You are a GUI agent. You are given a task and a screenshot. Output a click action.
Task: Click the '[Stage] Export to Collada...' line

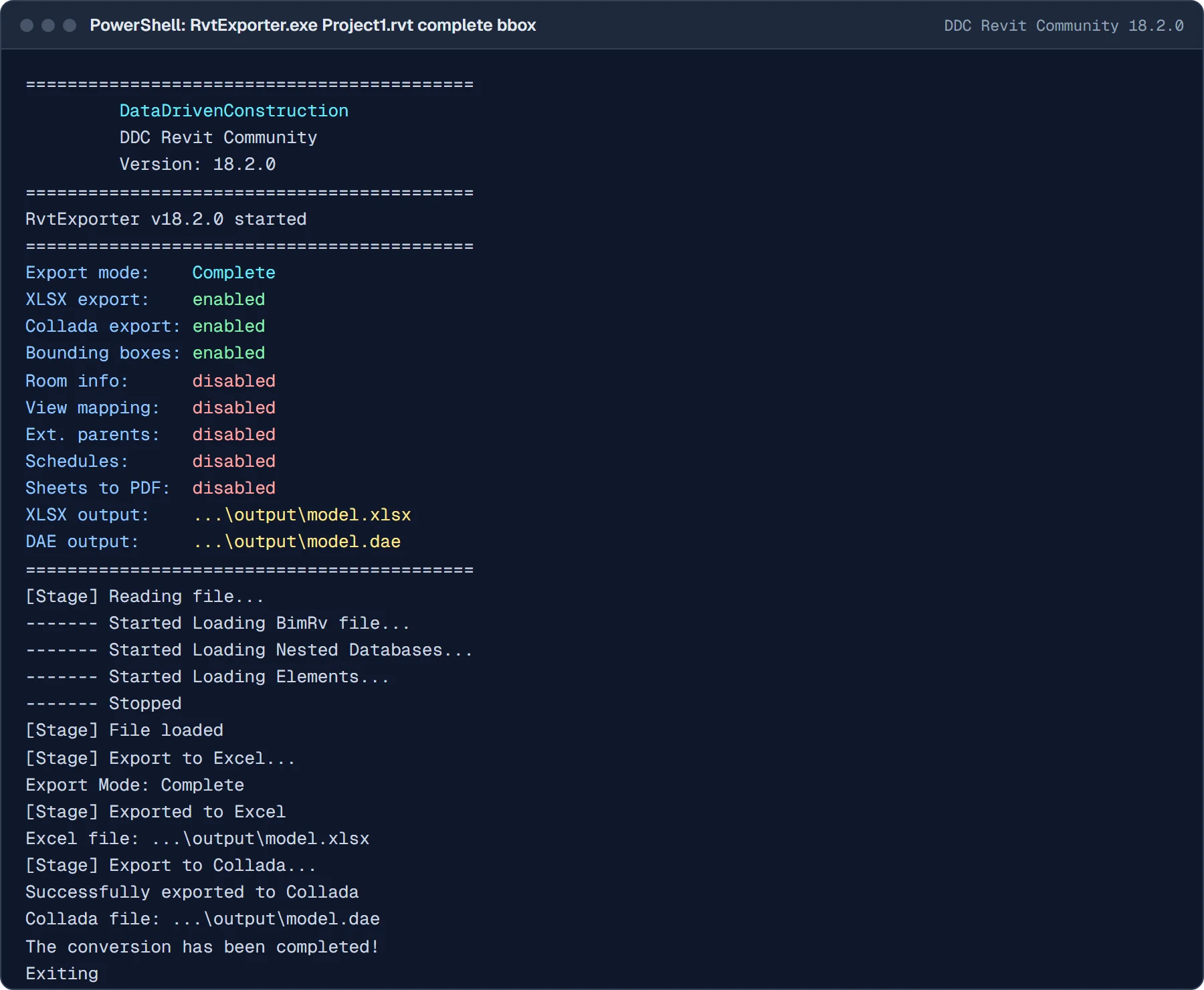171,866
